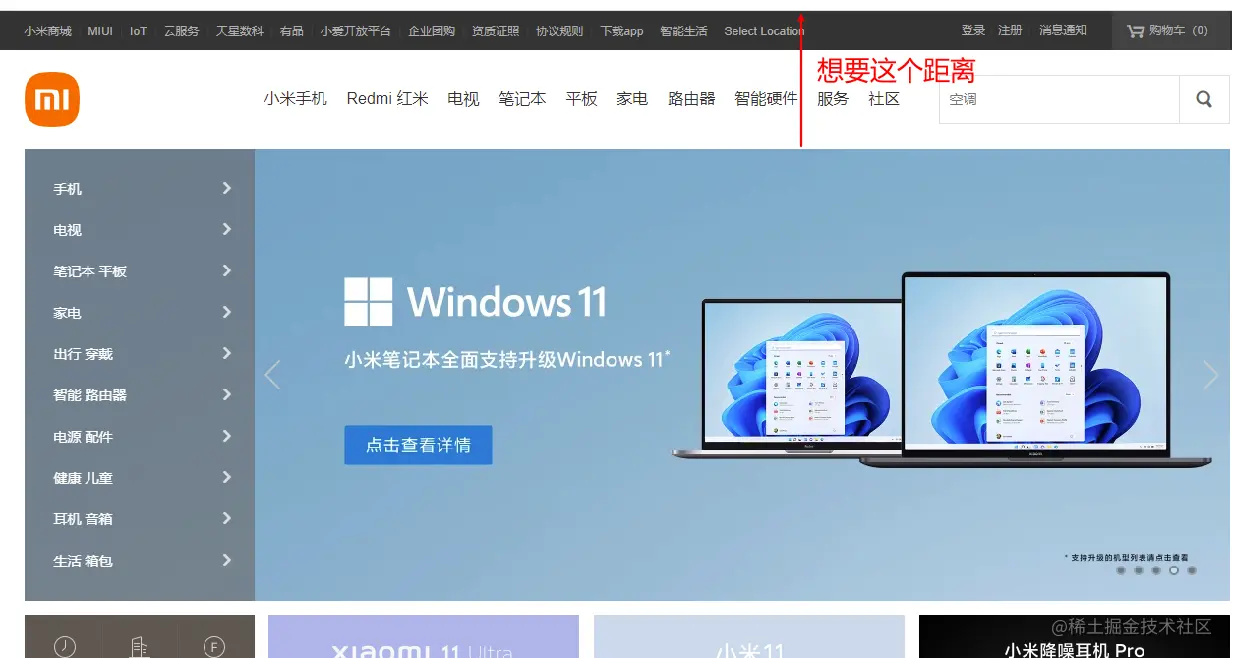Screen dimensions: 1233x658
Task: Open 笔记本 in main navigation bar
Action: (522, 99)
